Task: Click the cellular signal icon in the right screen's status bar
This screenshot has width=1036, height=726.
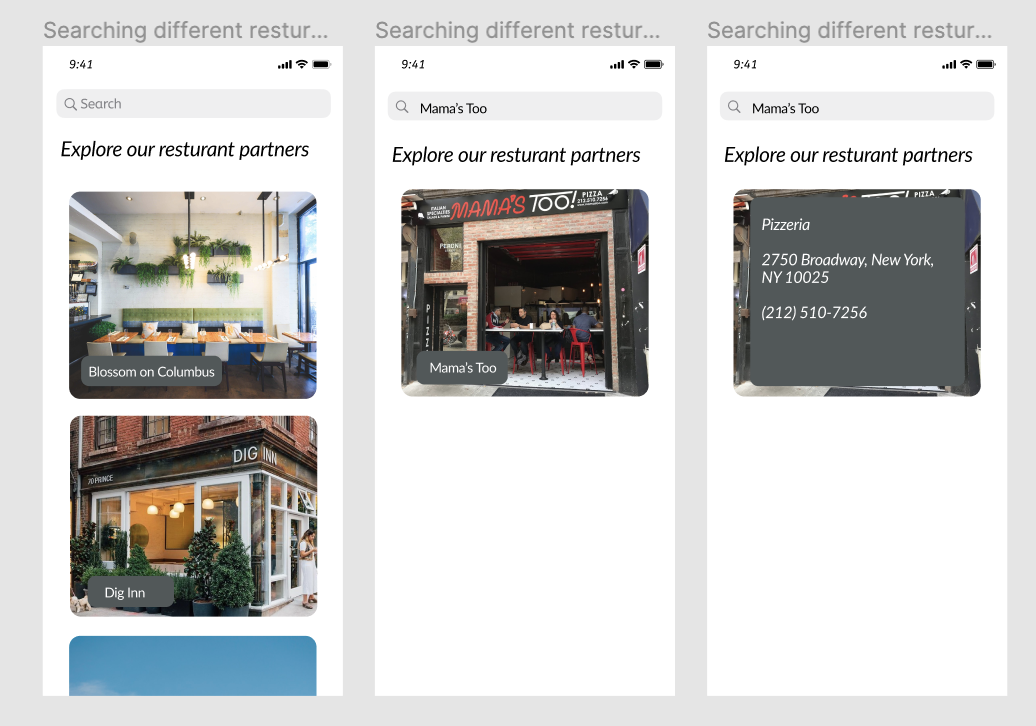Action: point(949,64)
